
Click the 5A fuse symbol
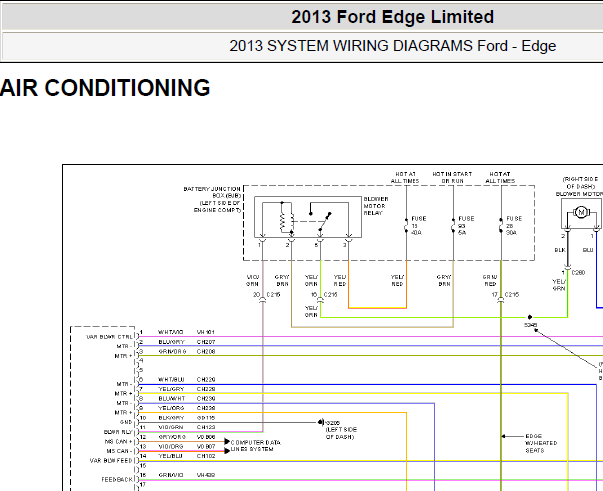(x=453, y=226)
